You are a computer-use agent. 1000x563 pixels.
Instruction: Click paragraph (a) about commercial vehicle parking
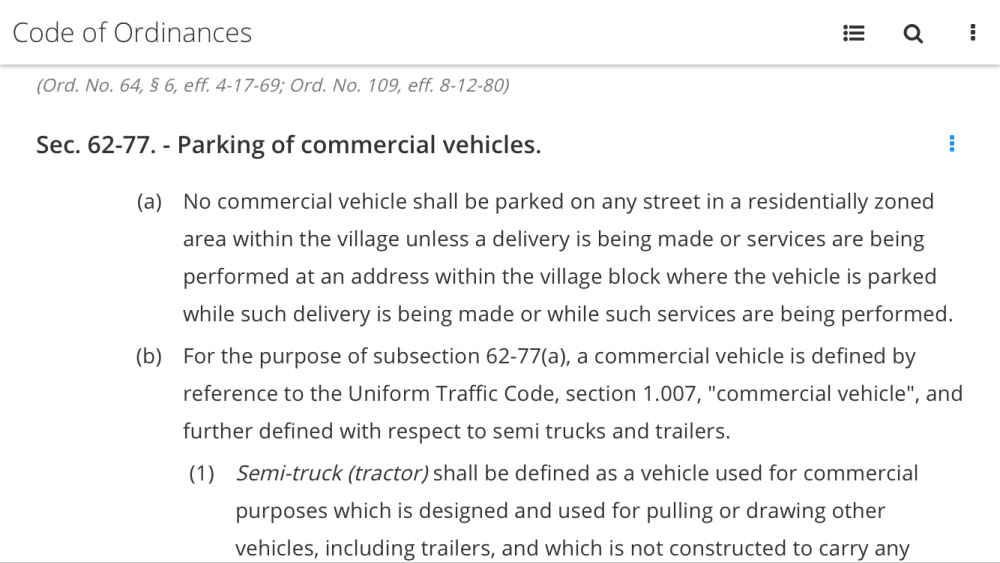(x=568, y=258)
